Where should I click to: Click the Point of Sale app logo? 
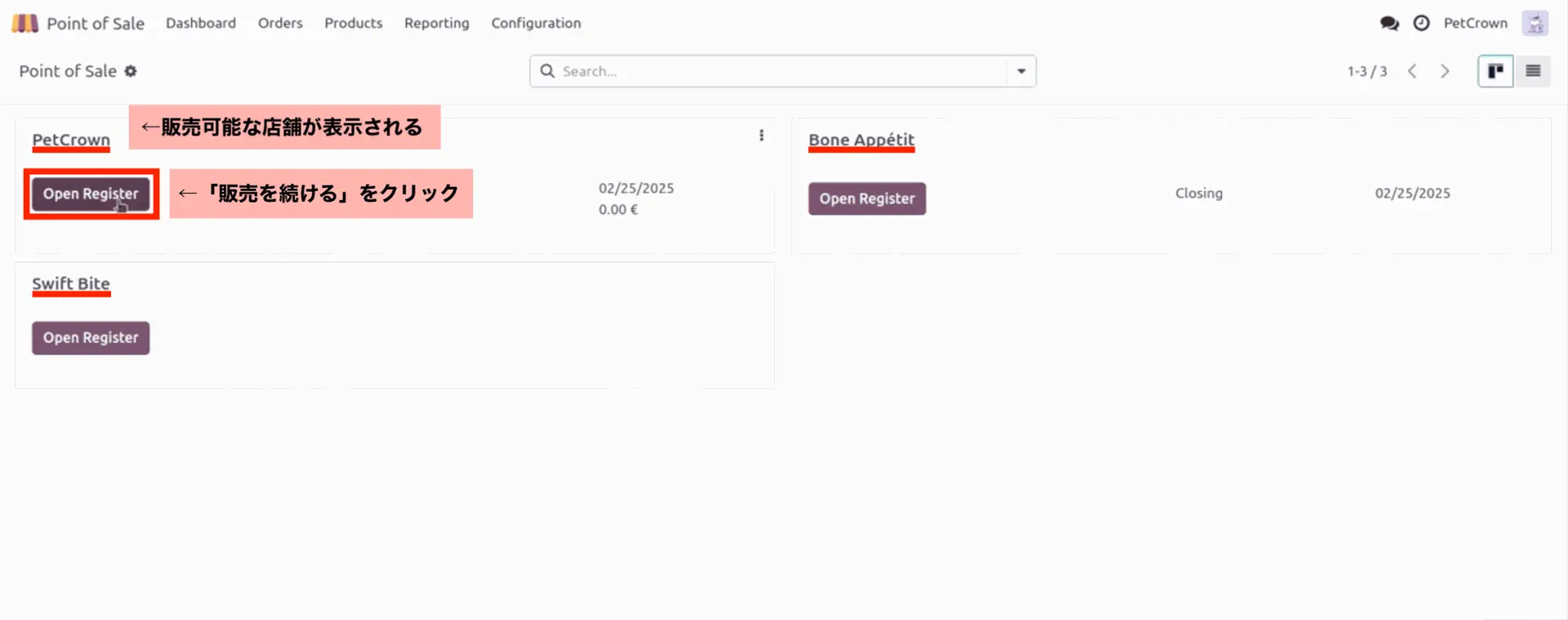coord(24,23)
